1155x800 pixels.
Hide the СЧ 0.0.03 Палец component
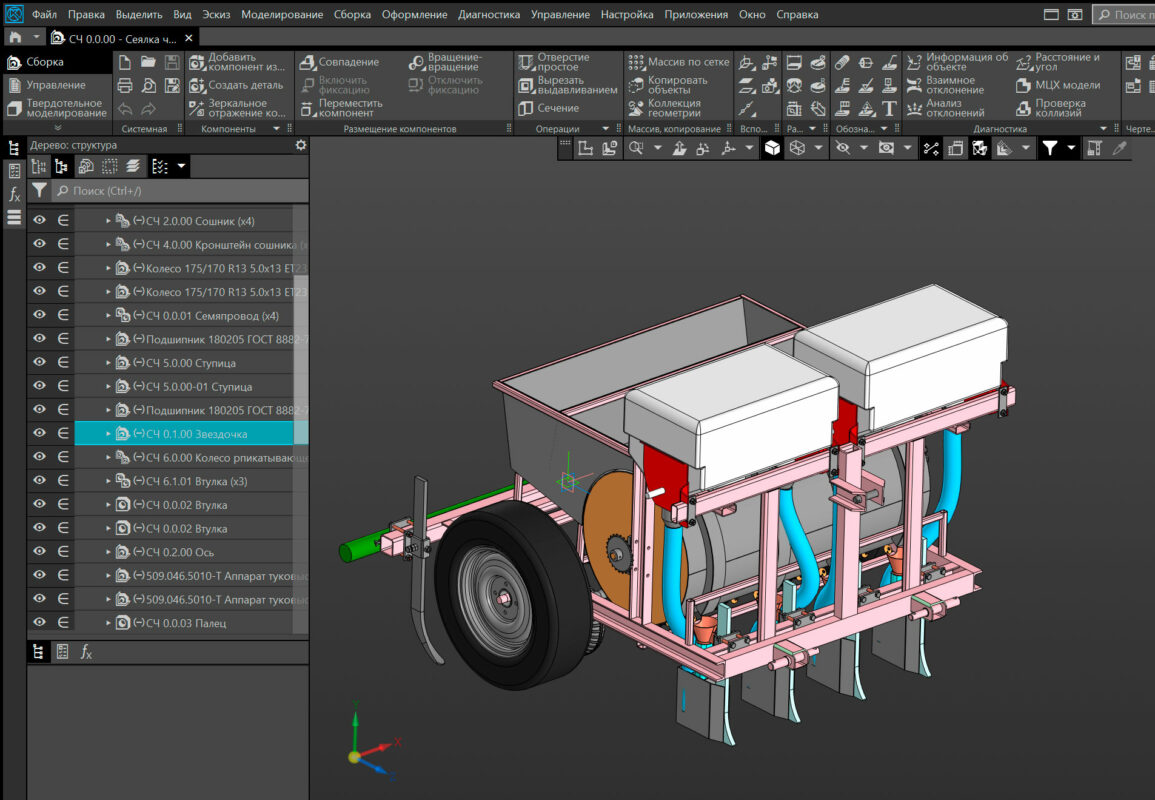(39, 622)
